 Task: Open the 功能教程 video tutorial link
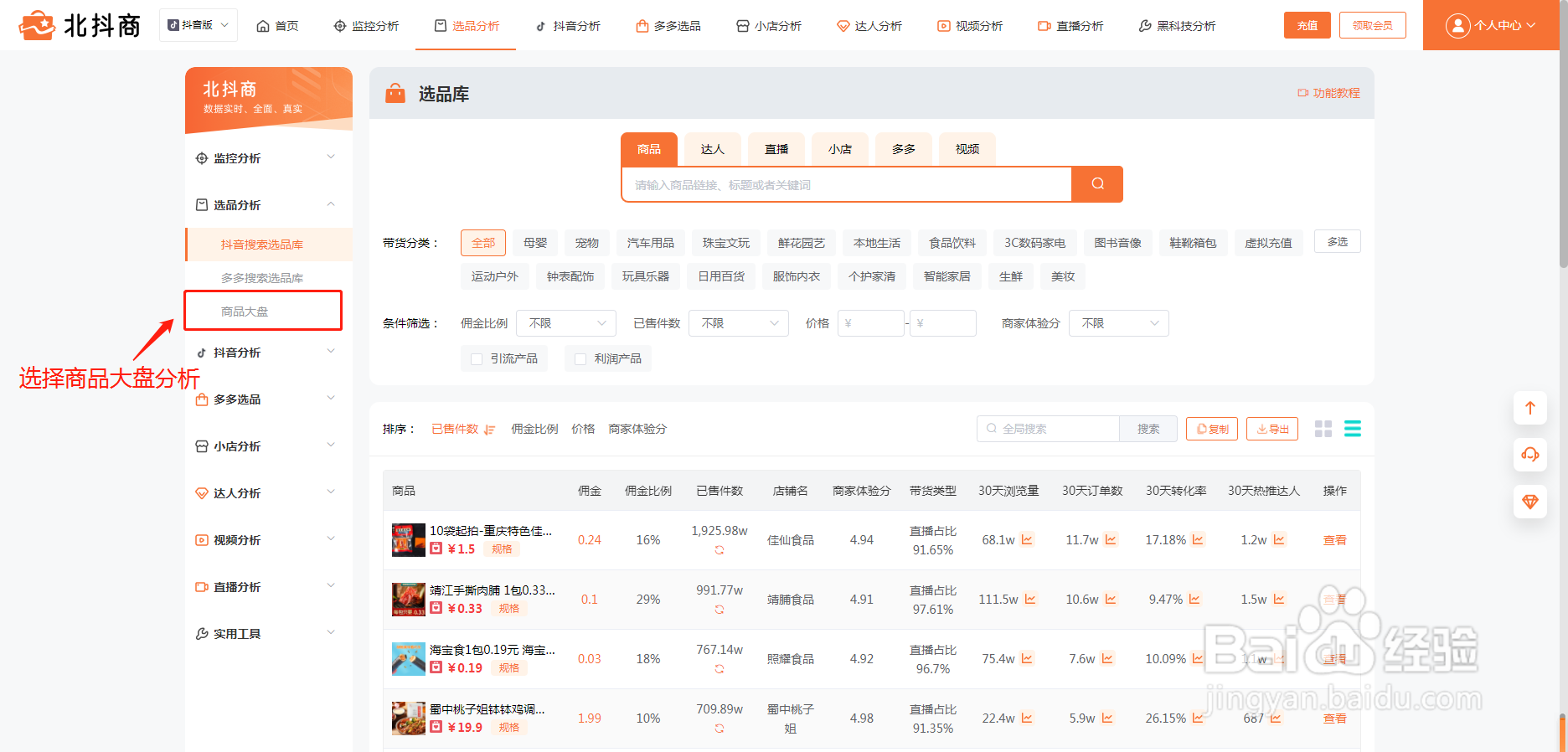tap(1328, 93)
